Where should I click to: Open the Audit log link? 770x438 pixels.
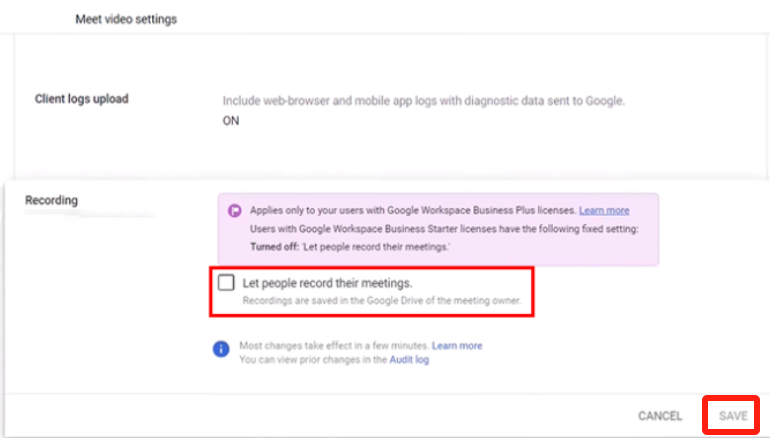(409, 359)
